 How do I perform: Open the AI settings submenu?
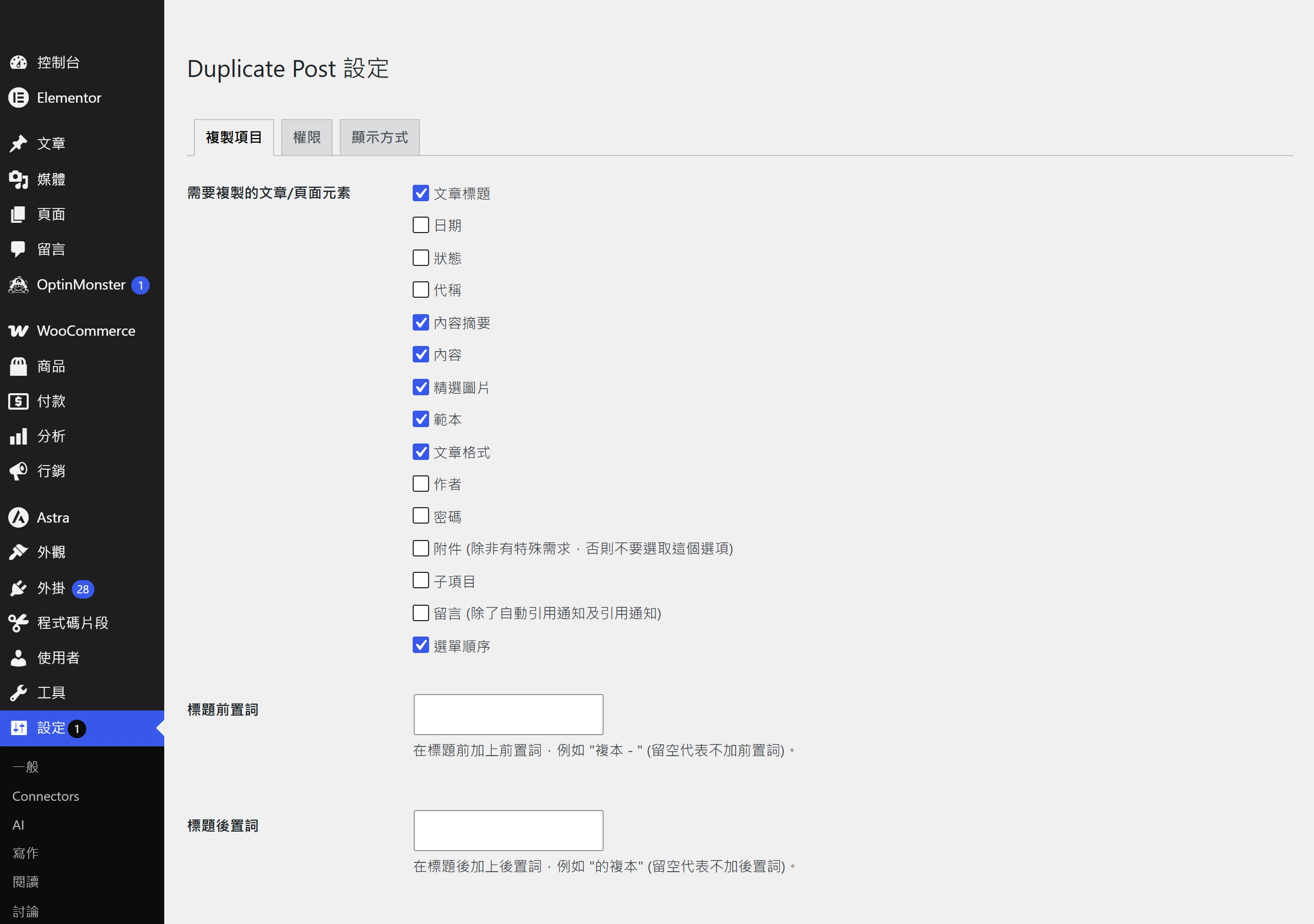[x=18, y=825]
